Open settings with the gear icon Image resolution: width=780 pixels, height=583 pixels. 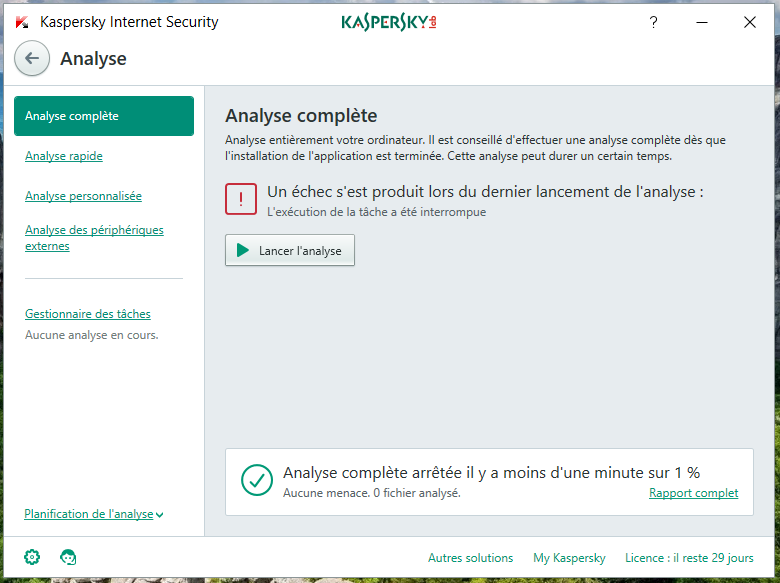[32, 557]
